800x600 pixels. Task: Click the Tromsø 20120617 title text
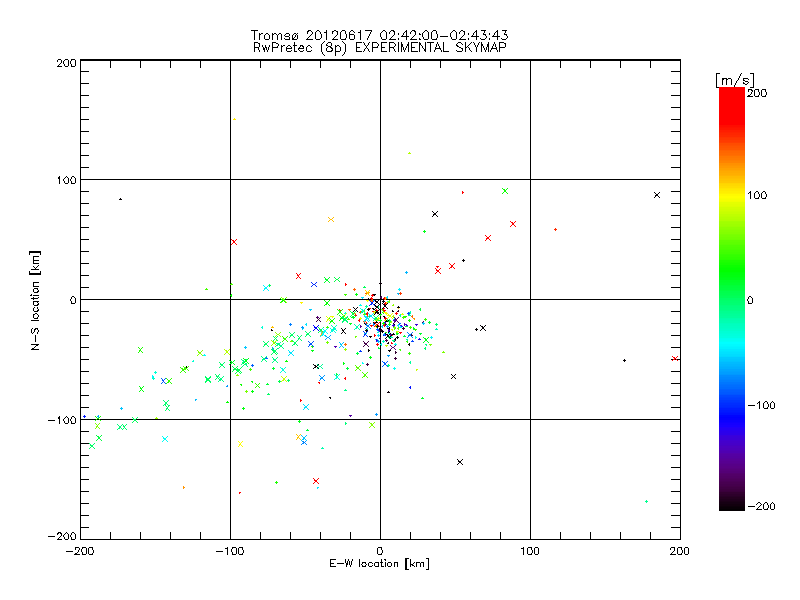[380, 35]
